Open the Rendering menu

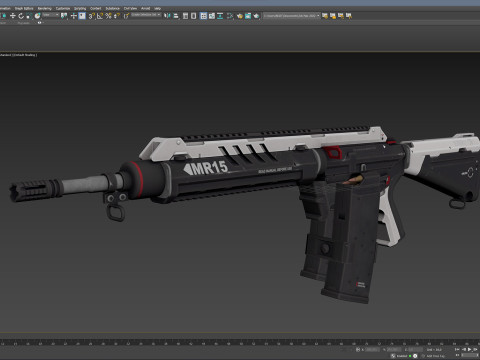[x=44, y=8]
